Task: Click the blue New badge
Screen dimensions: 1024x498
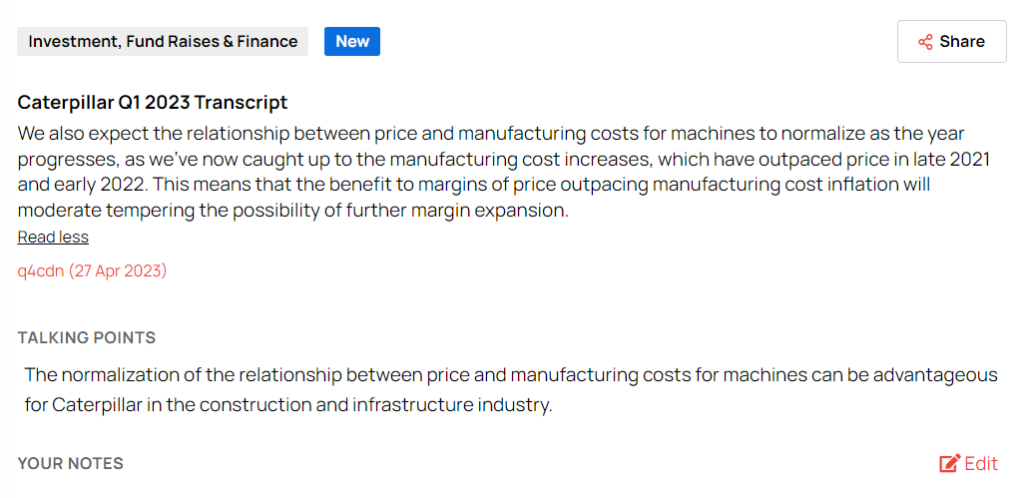Action: pos(352,41)
